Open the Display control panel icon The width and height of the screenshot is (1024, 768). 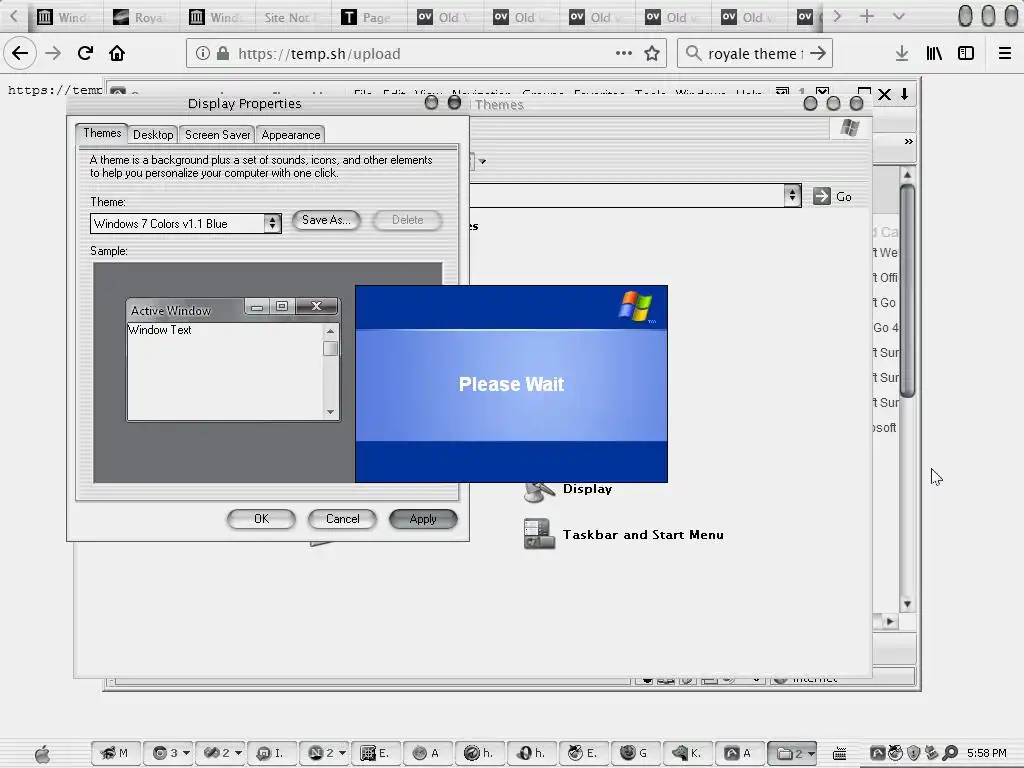[x=539, y=491]
